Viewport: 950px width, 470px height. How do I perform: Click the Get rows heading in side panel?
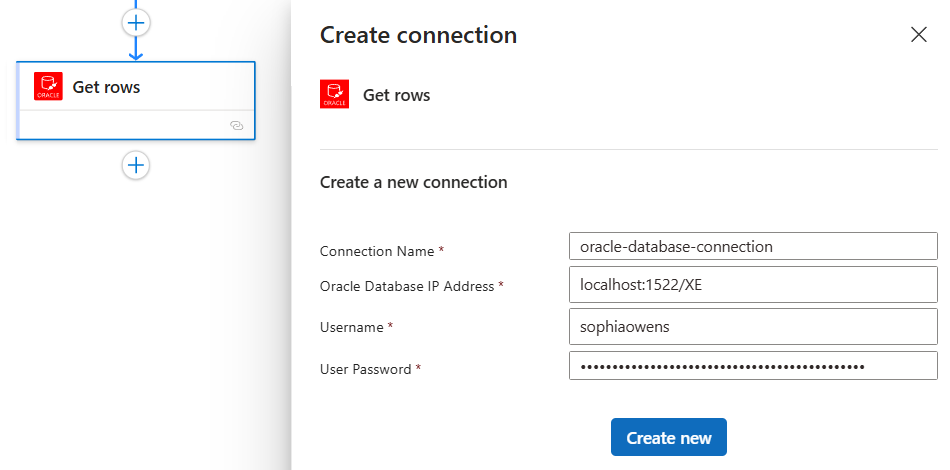pos(396,95)
